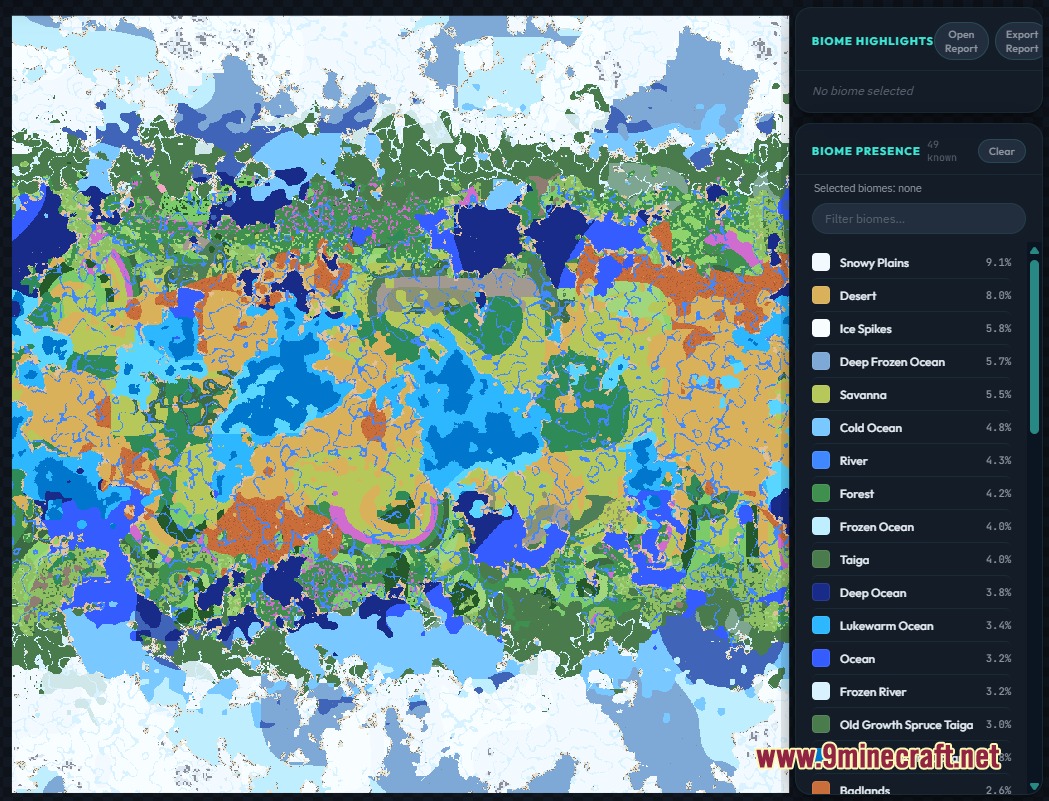Open the biome report

(x=961, y=41)
